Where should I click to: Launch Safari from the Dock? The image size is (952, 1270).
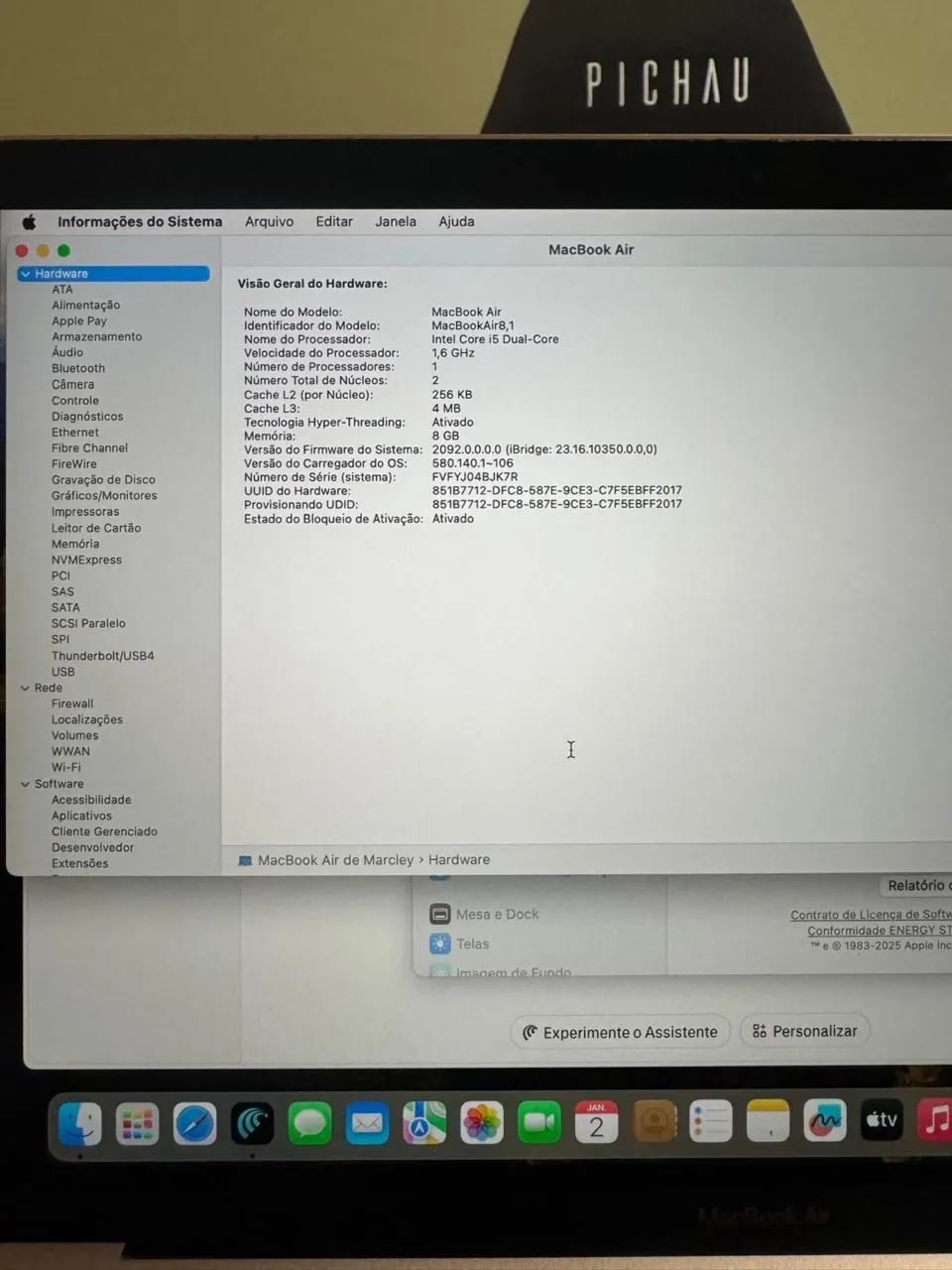194,1123
